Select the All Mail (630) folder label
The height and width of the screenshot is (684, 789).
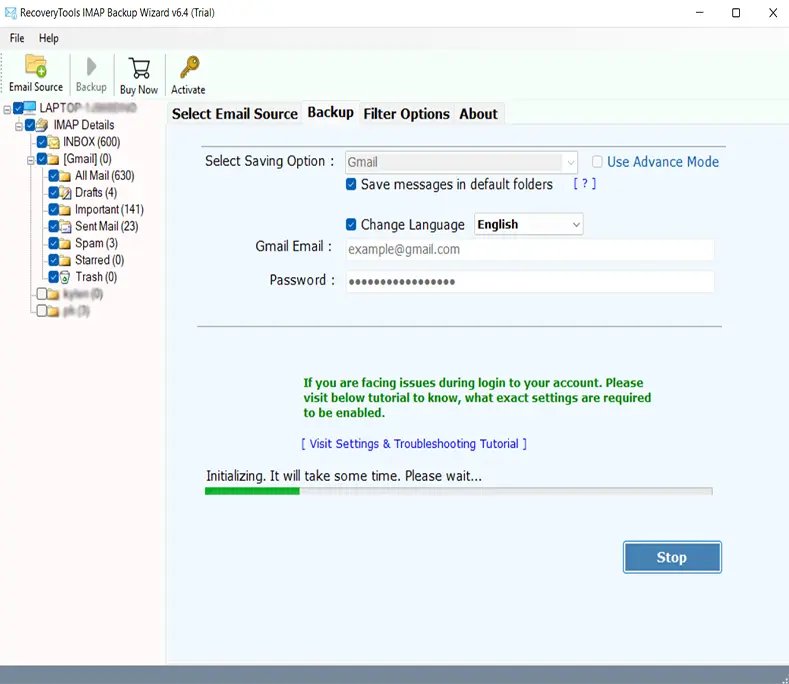tap(105, 176)
